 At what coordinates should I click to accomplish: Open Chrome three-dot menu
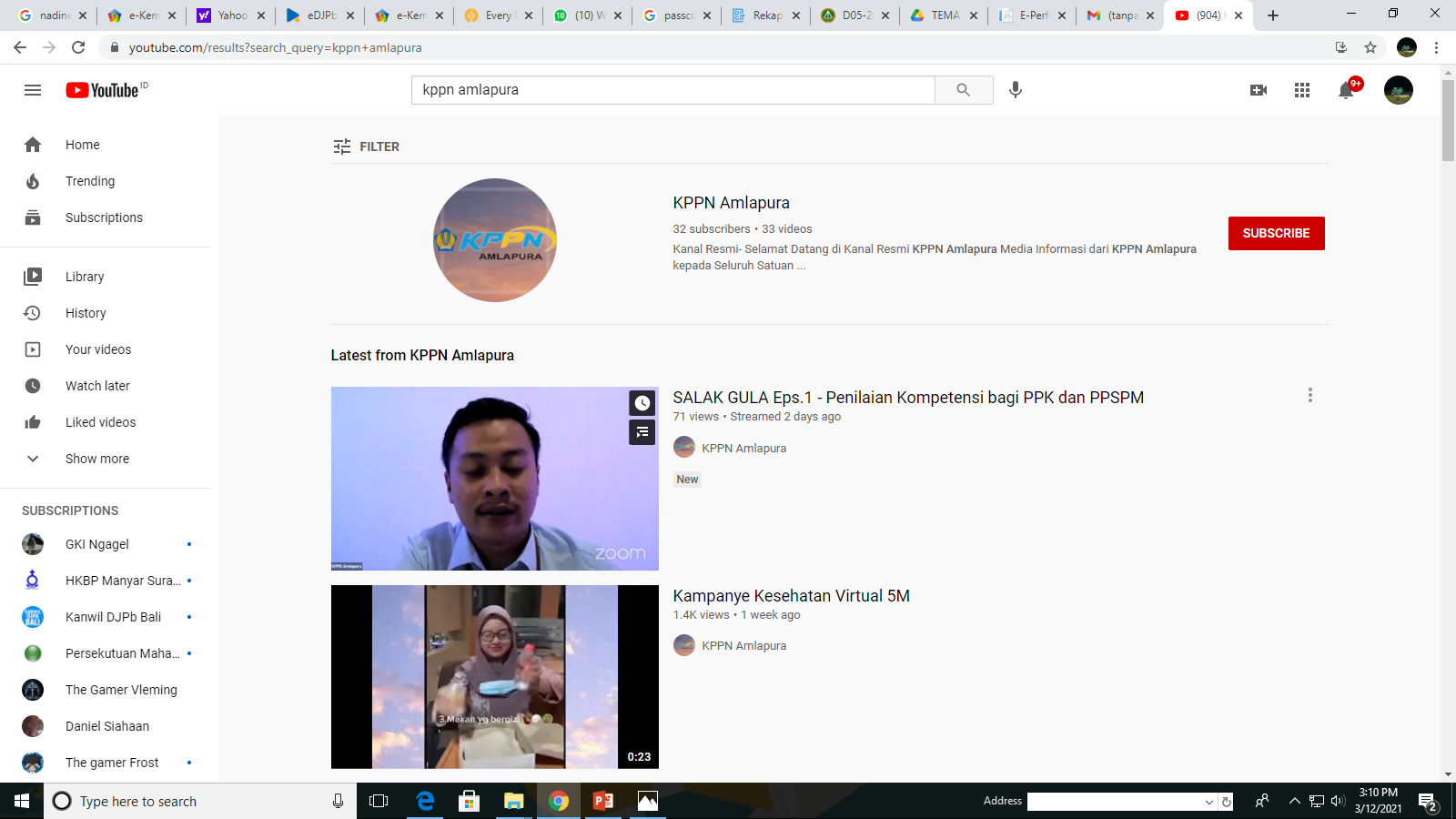pos(1437,47)
